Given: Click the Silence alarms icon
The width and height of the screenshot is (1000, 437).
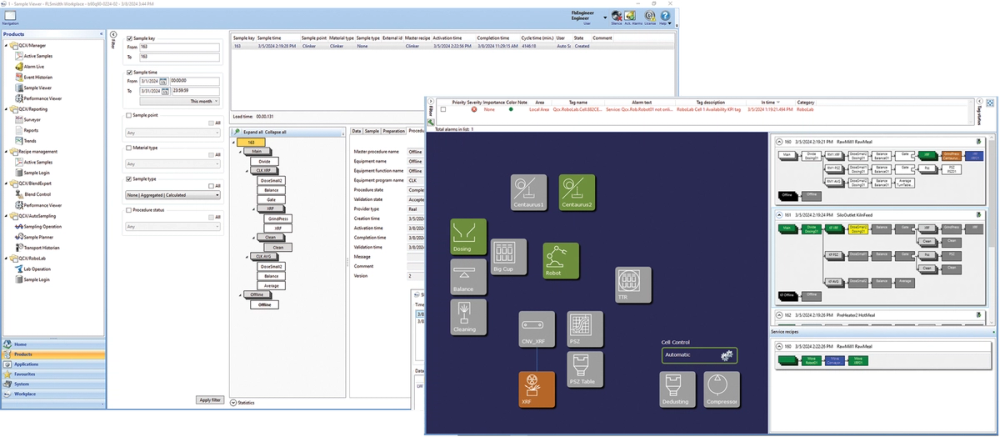Looking at the screenshot, I should 616,17.
